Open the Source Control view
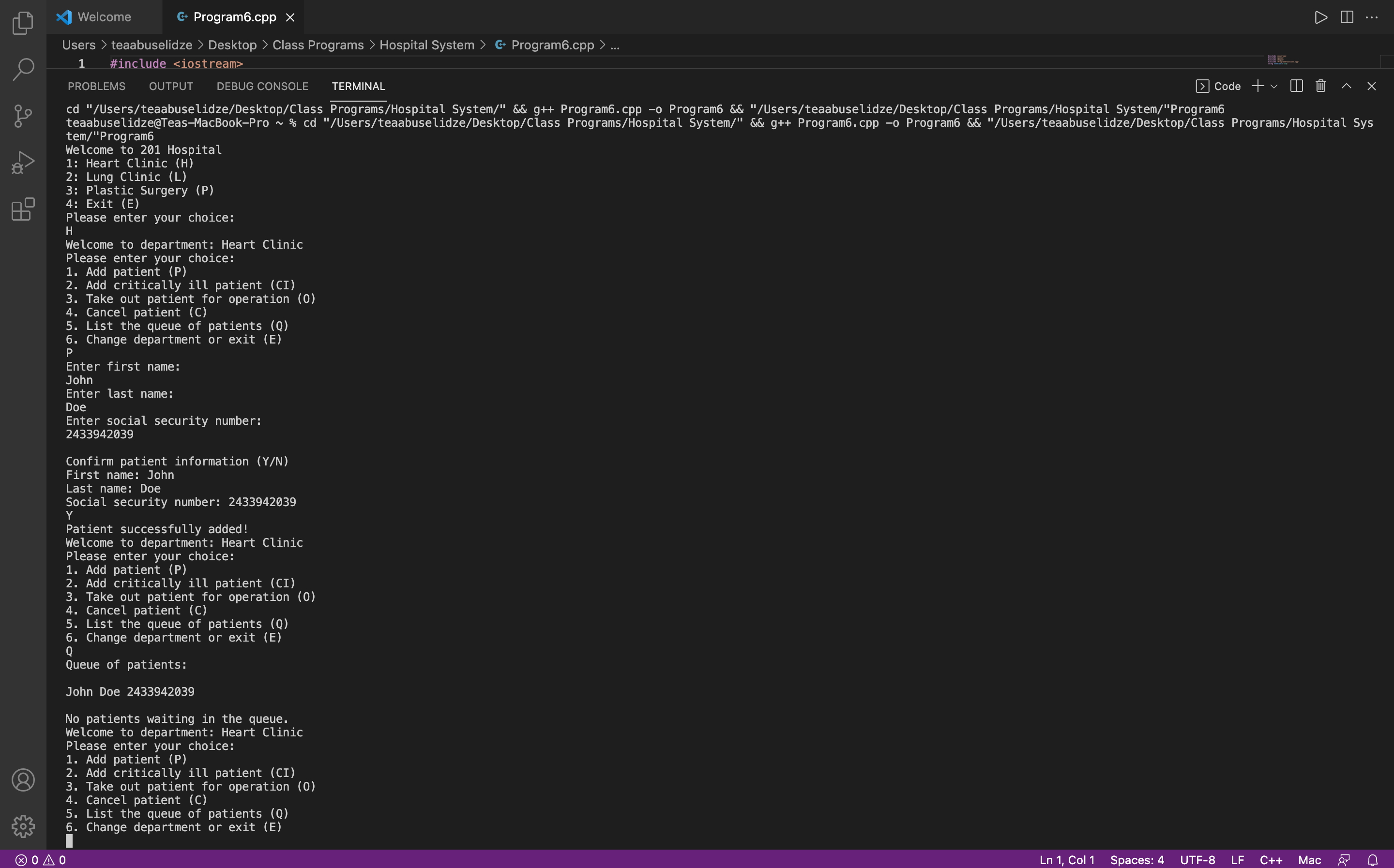Image resolution: width=1394 pixels, height=868 pixels. point(23,115)
